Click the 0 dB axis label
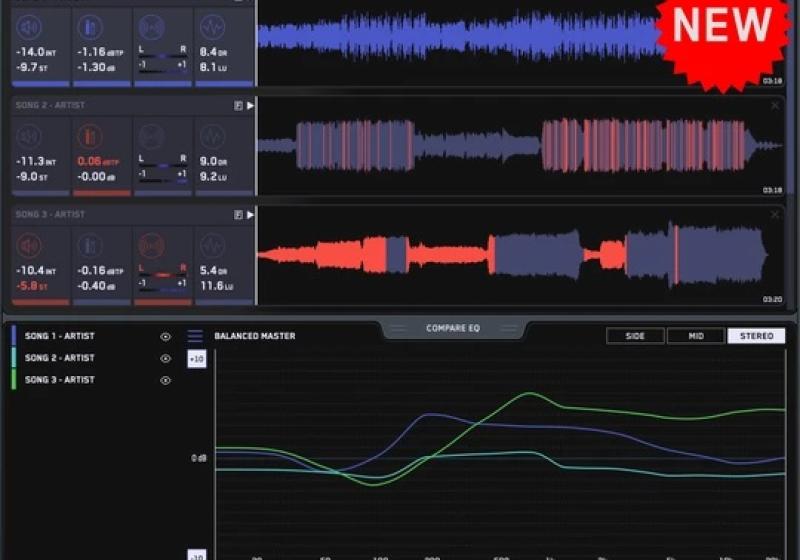The image size is (800, 560). point(198,459)
